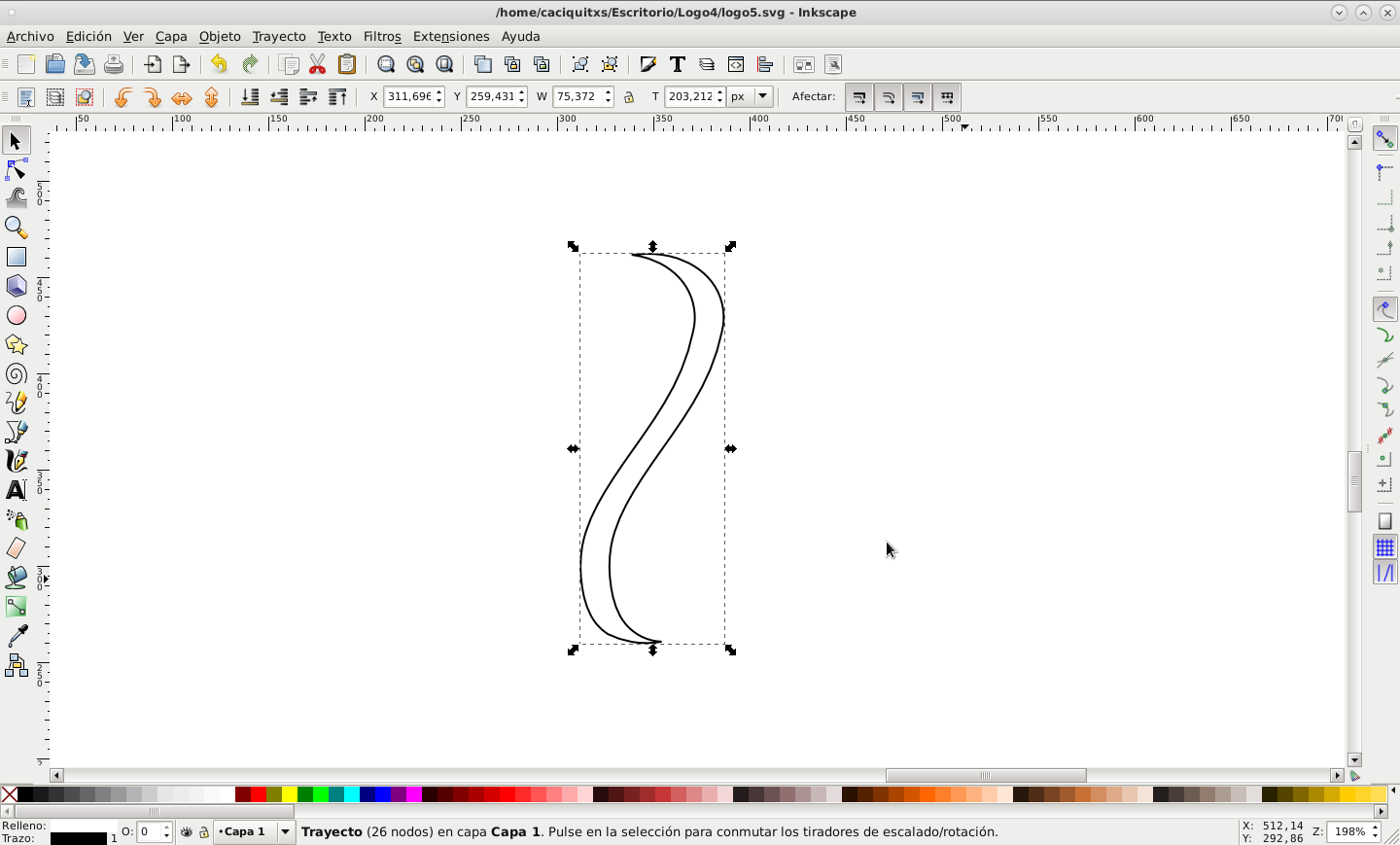Click the zoom percentage spinner arrows
1400x845 pixels.
pyautogui.click(x=1377, y=832)
